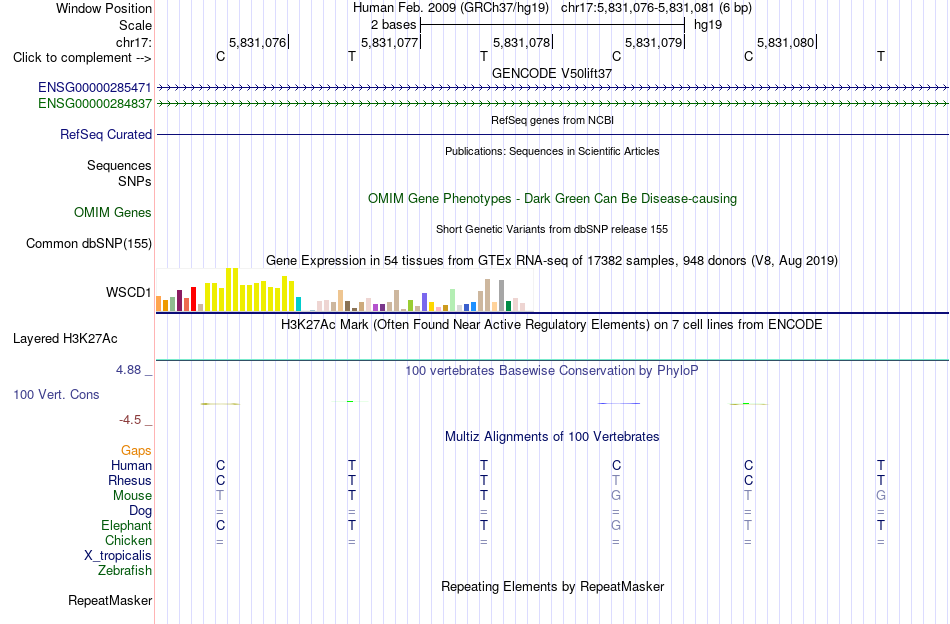Click the red bar in GTEx chart

193,299
